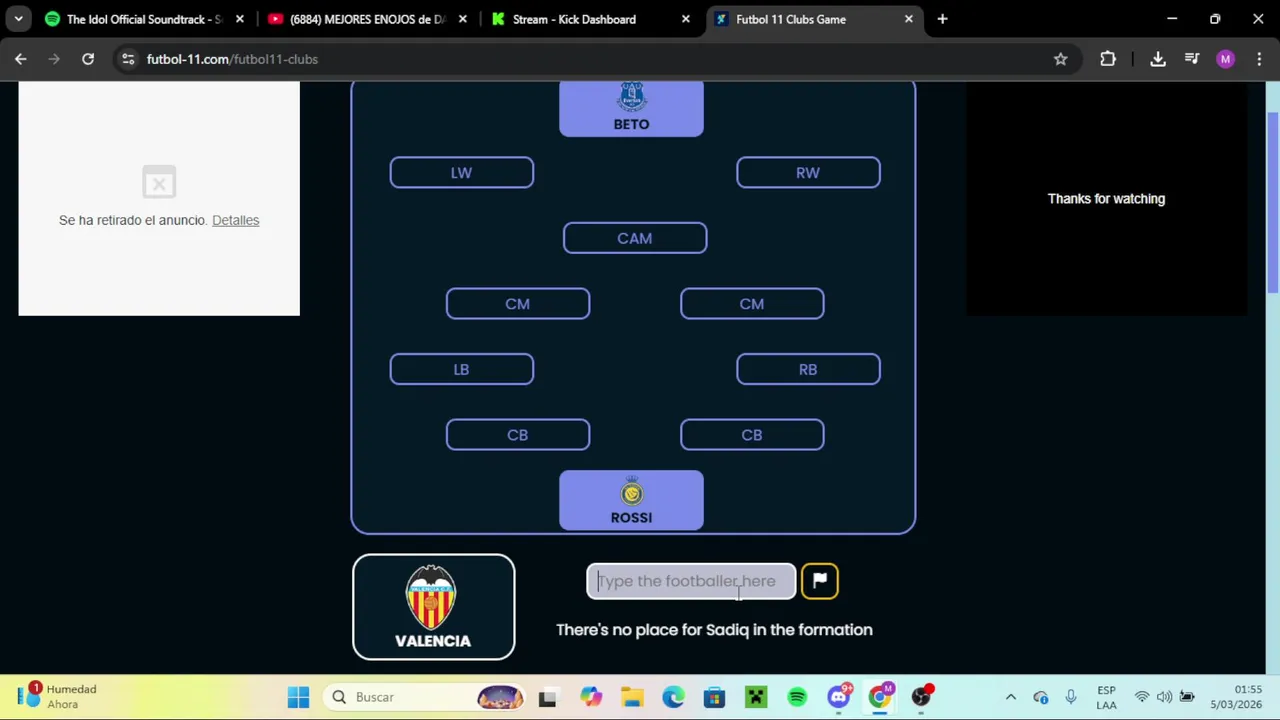
Task: Click the Valencia club crest
Action: 431,598
